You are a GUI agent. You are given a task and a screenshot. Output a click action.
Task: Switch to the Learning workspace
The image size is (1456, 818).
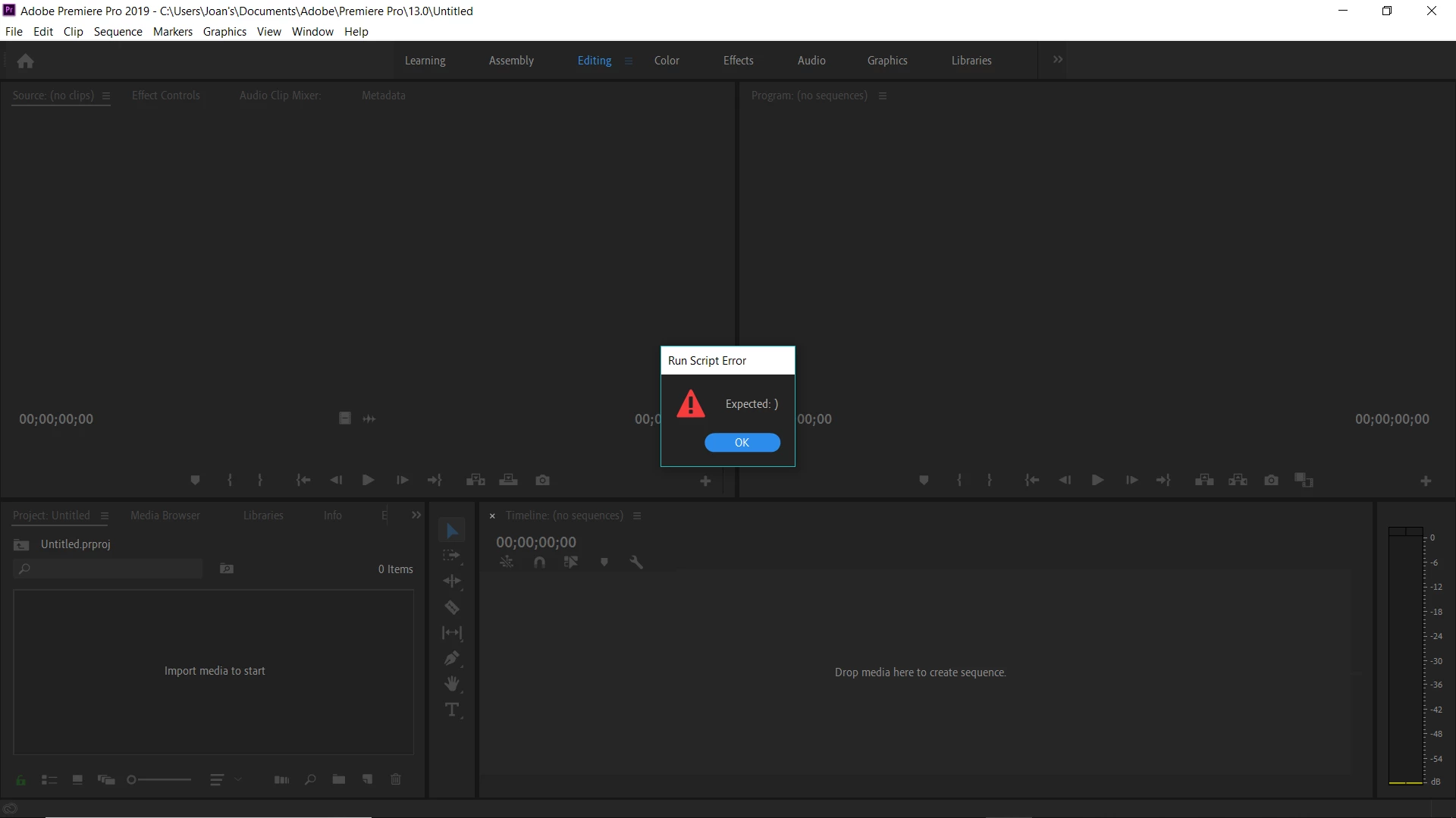(425, 61)
